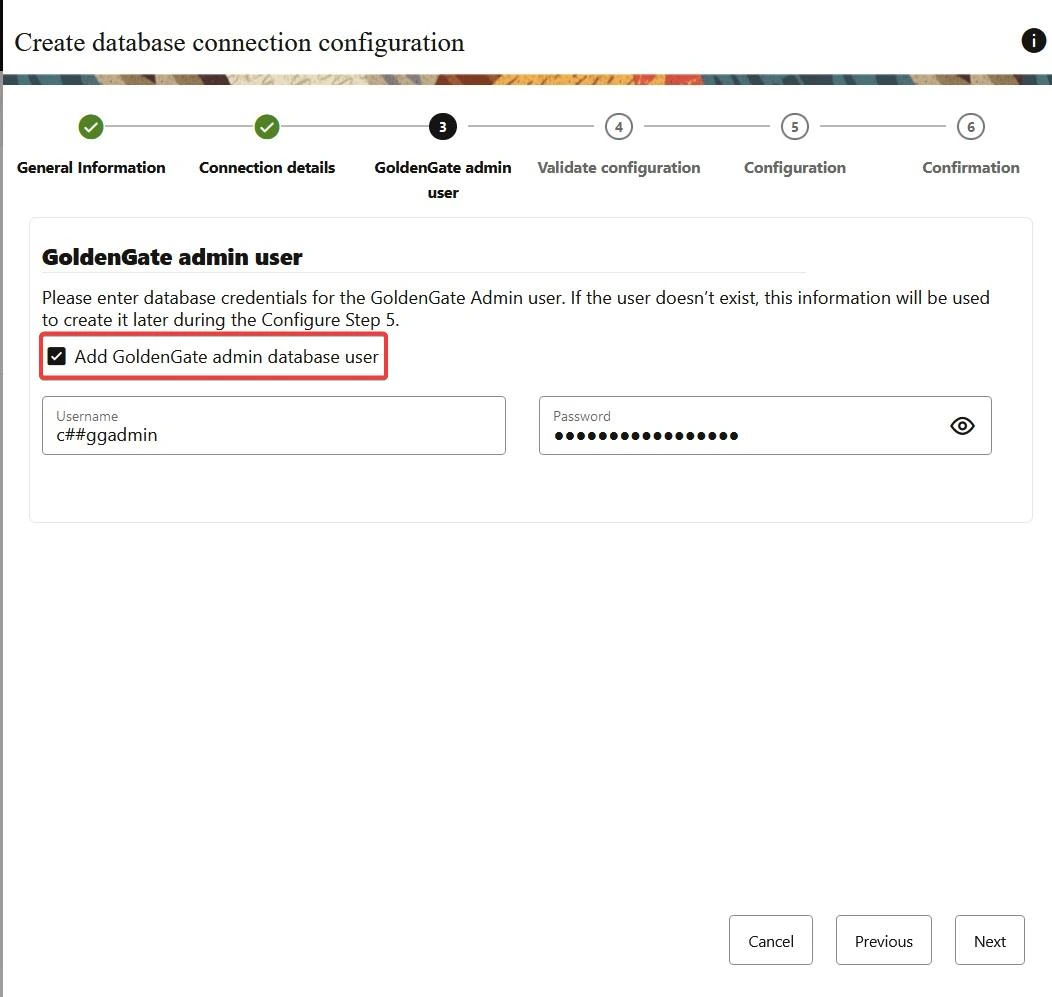The height and width of the screenshot is (997, 1052).
Task: Select the Configuration step label
Action: click(794, 168)
